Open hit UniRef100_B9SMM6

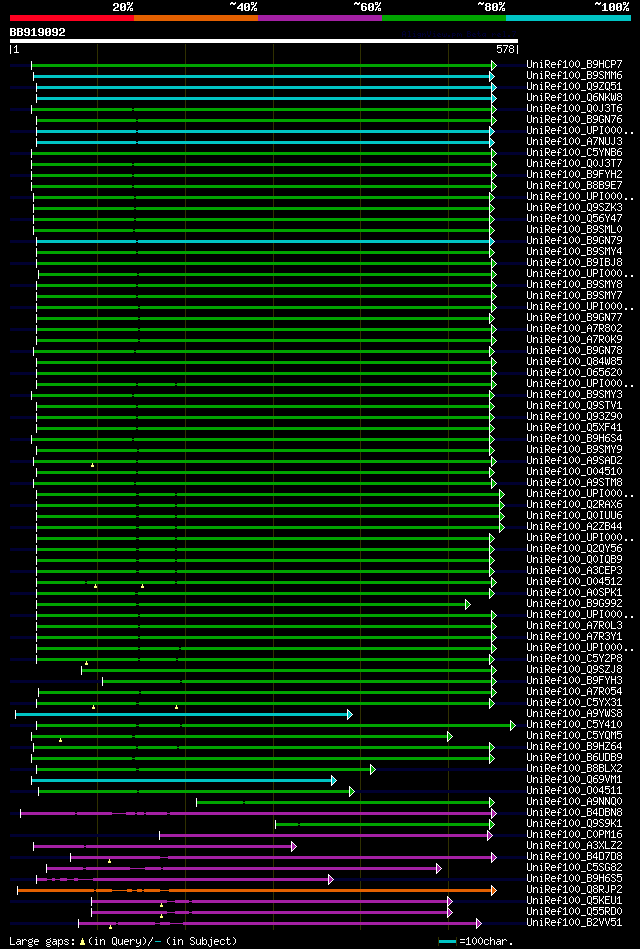tap(575, 76)
